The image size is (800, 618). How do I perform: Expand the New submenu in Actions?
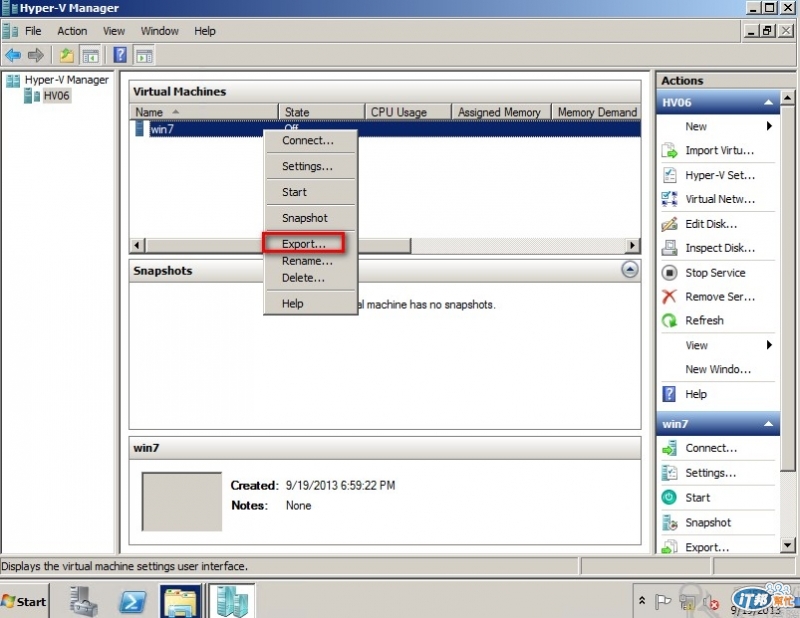coord(769,126)
